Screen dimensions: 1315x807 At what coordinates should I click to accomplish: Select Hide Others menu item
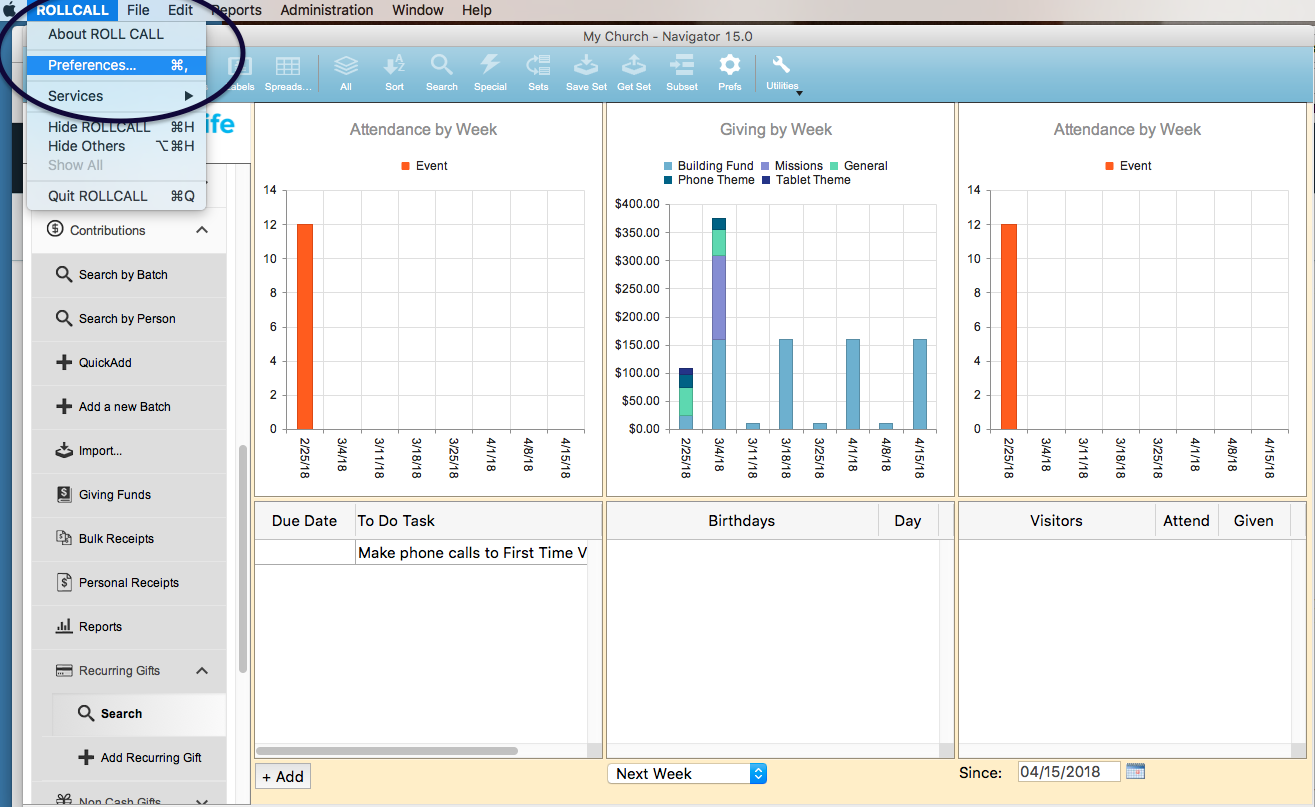[x=116, y=146]
